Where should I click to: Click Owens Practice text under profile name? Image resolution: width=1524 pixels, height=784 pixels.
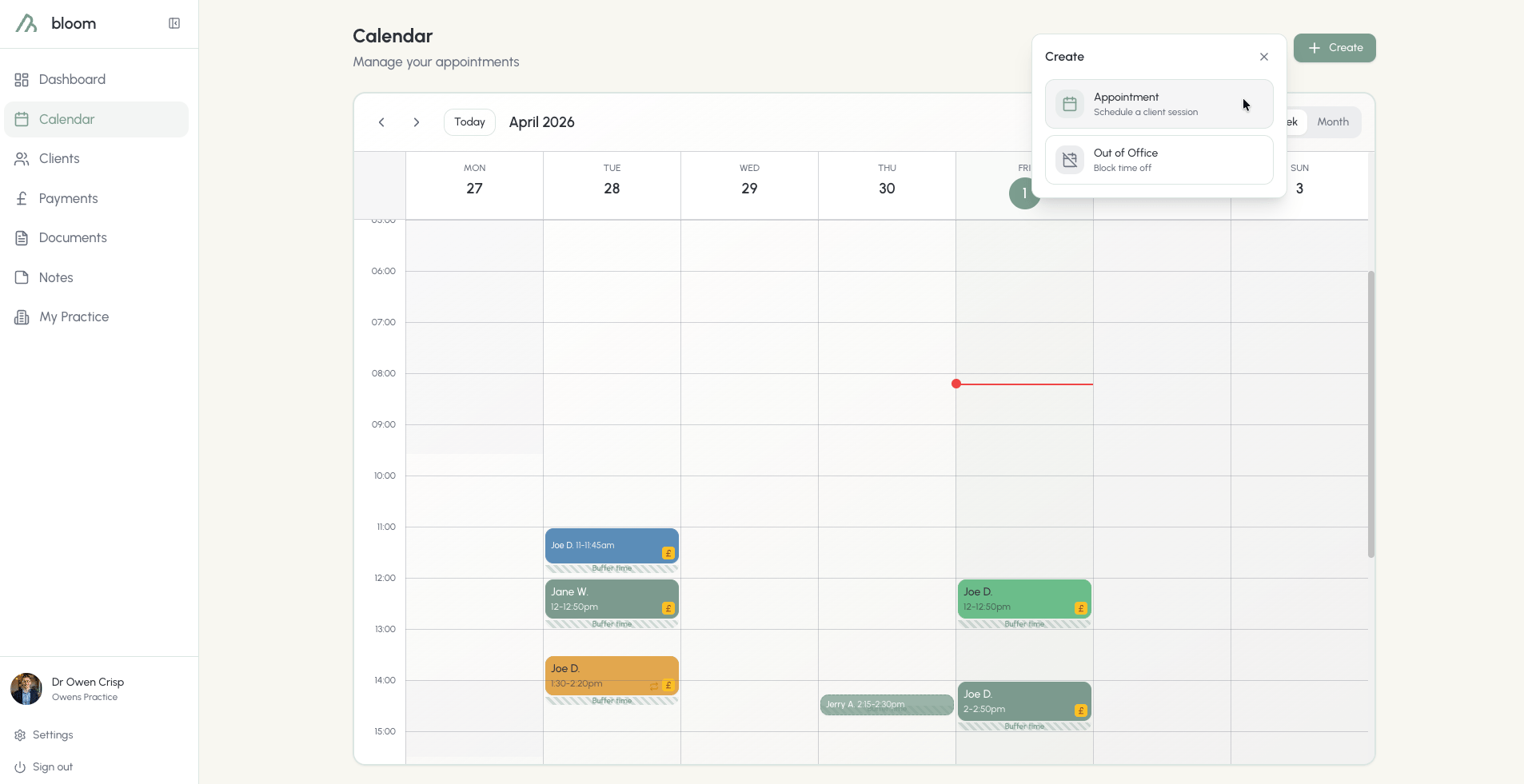(x=85, y=698)
